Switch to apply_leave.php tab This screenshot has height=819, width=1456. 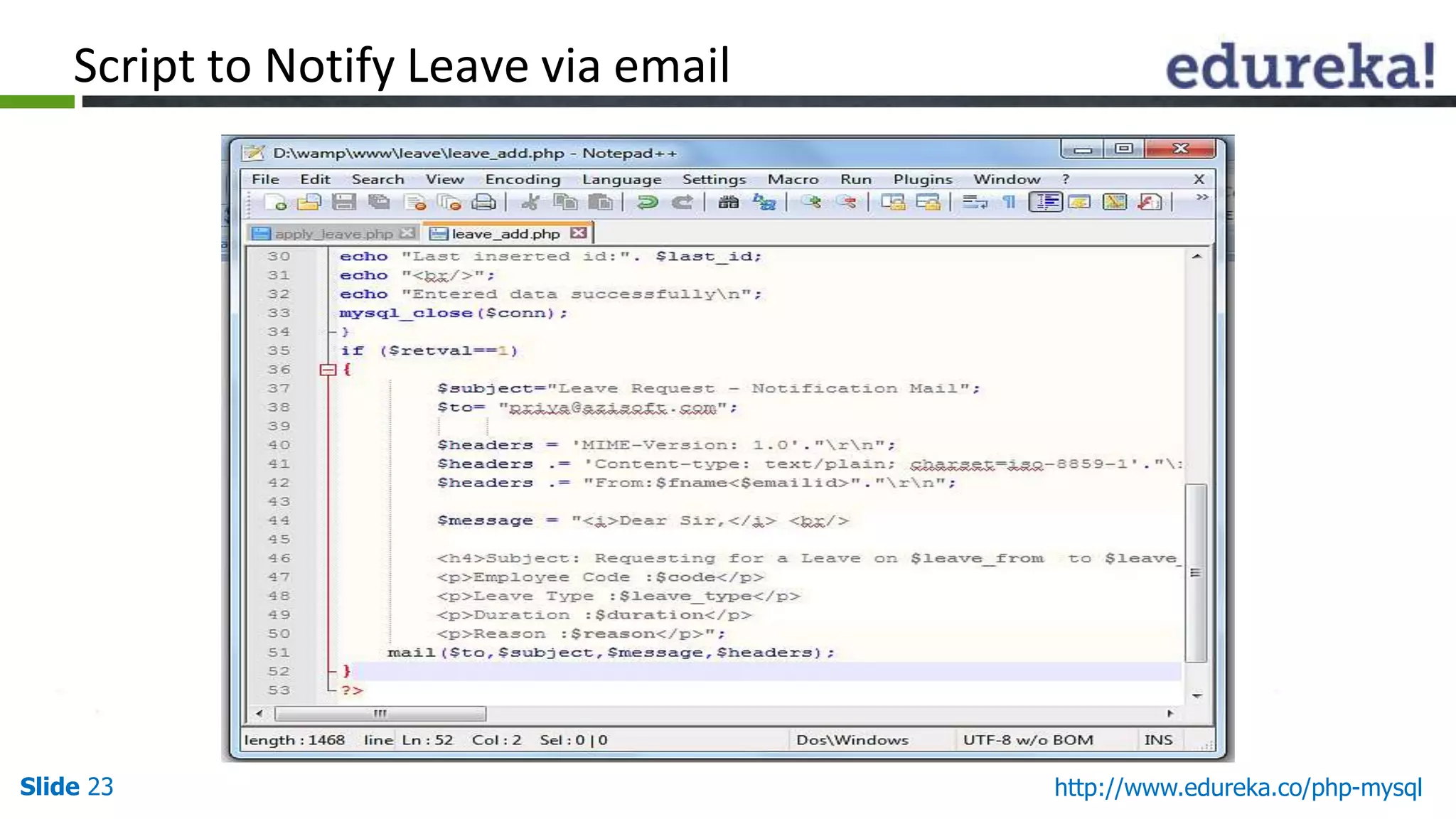tap(333, 233)
